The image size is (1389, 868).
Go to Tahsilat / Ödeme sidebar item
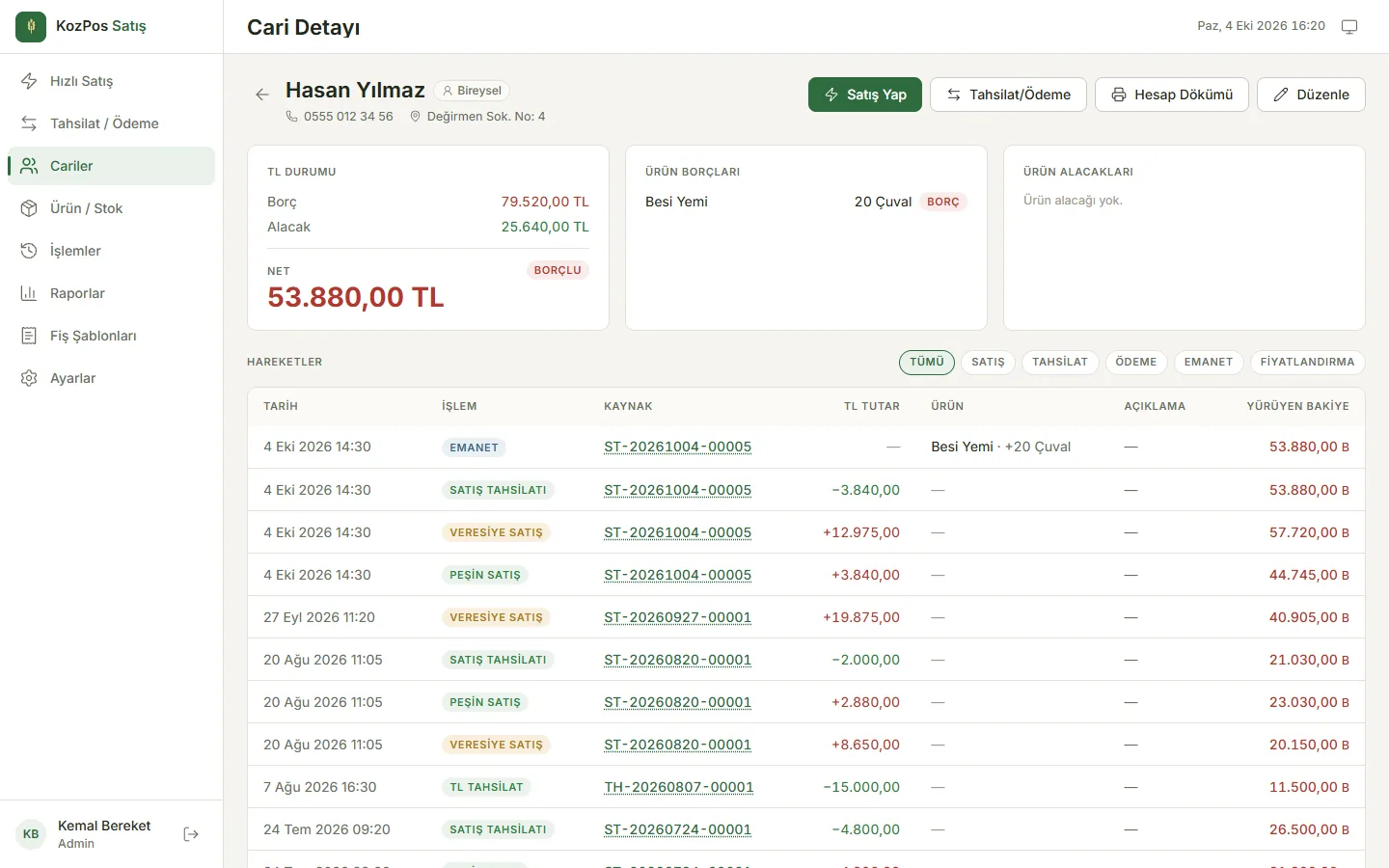pos(111,123)
